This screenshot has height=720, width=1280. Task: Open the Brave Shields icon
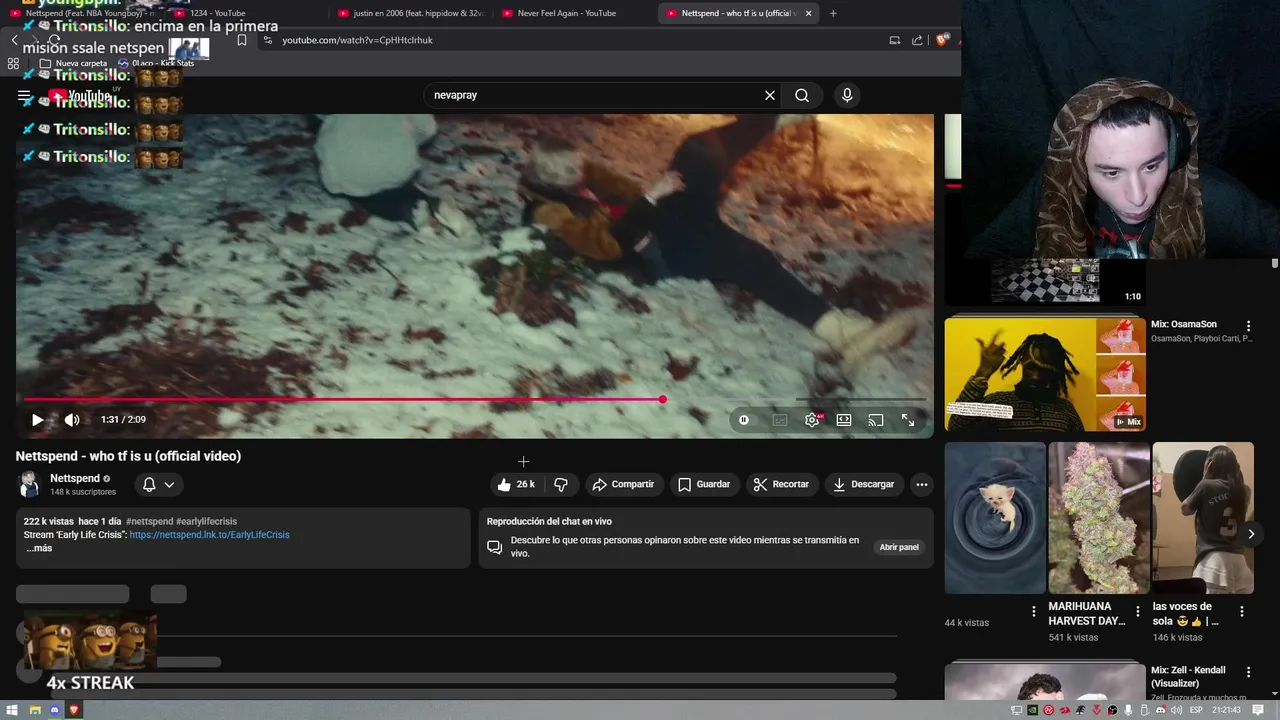pos(942,40)
